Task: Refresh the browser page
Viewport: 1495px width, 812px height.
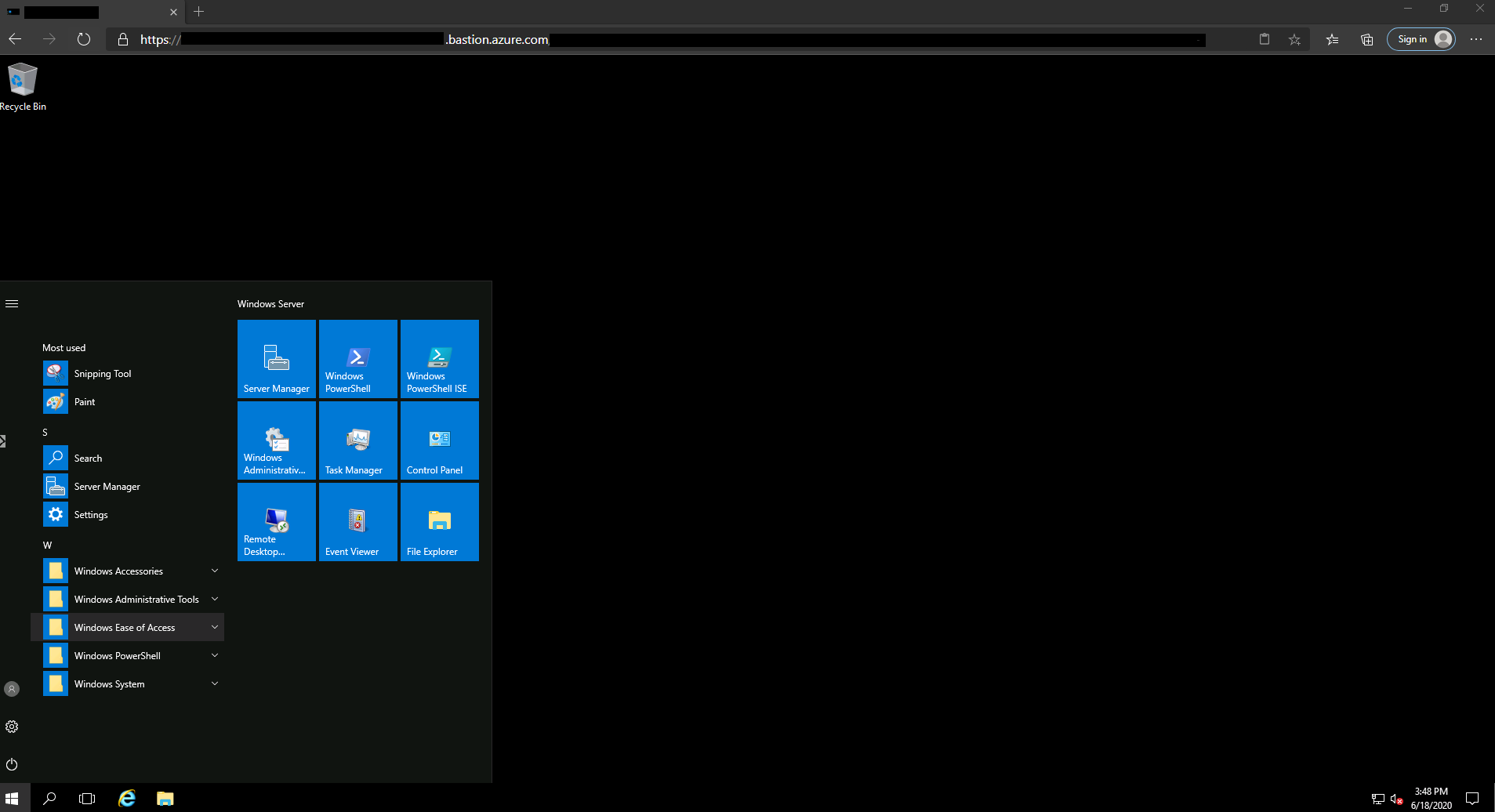Action: pyautogui.click(x=84, y=39)
